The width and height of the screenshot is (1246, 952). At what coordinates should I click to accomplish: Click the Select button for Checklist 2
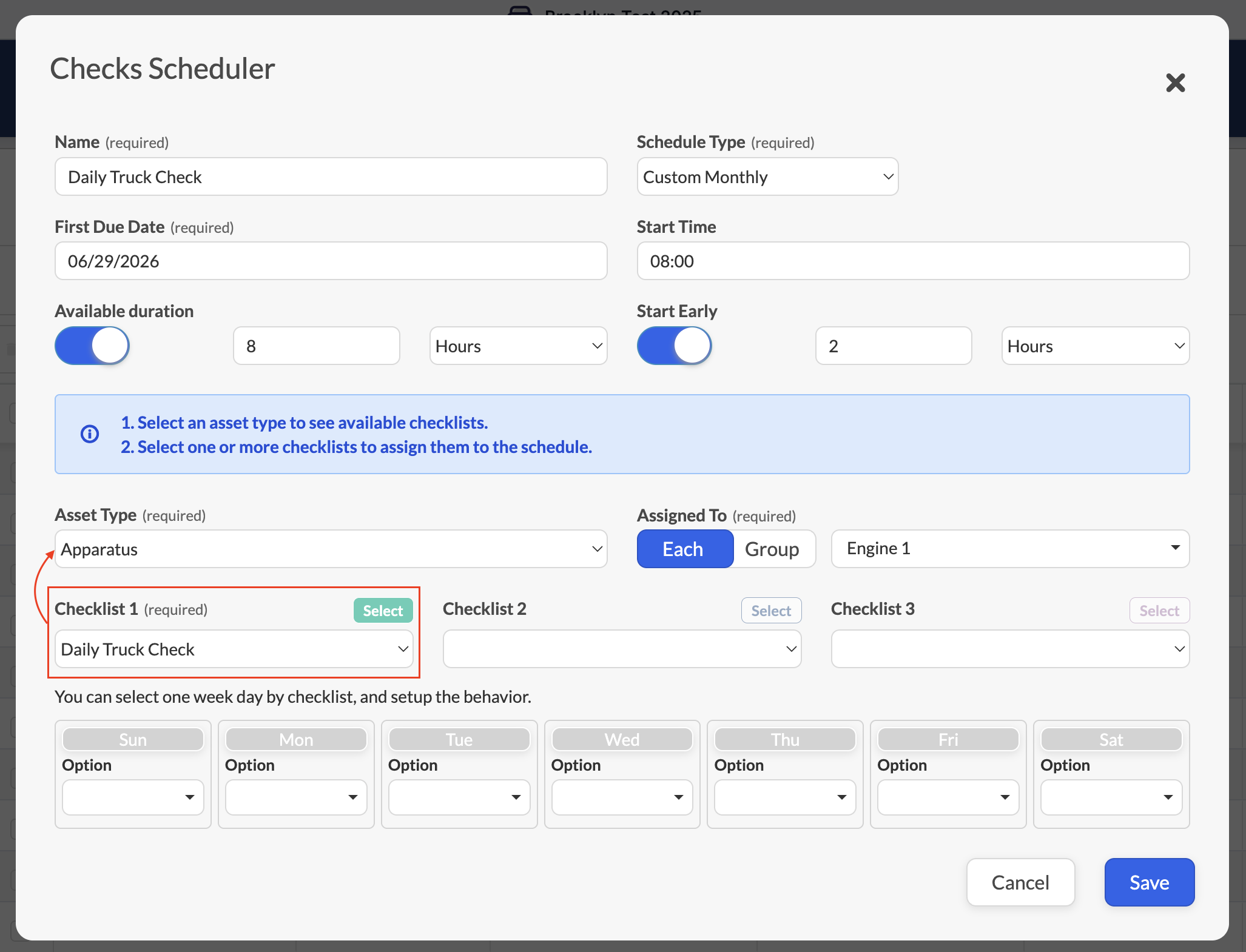click(x=771, y=610)
